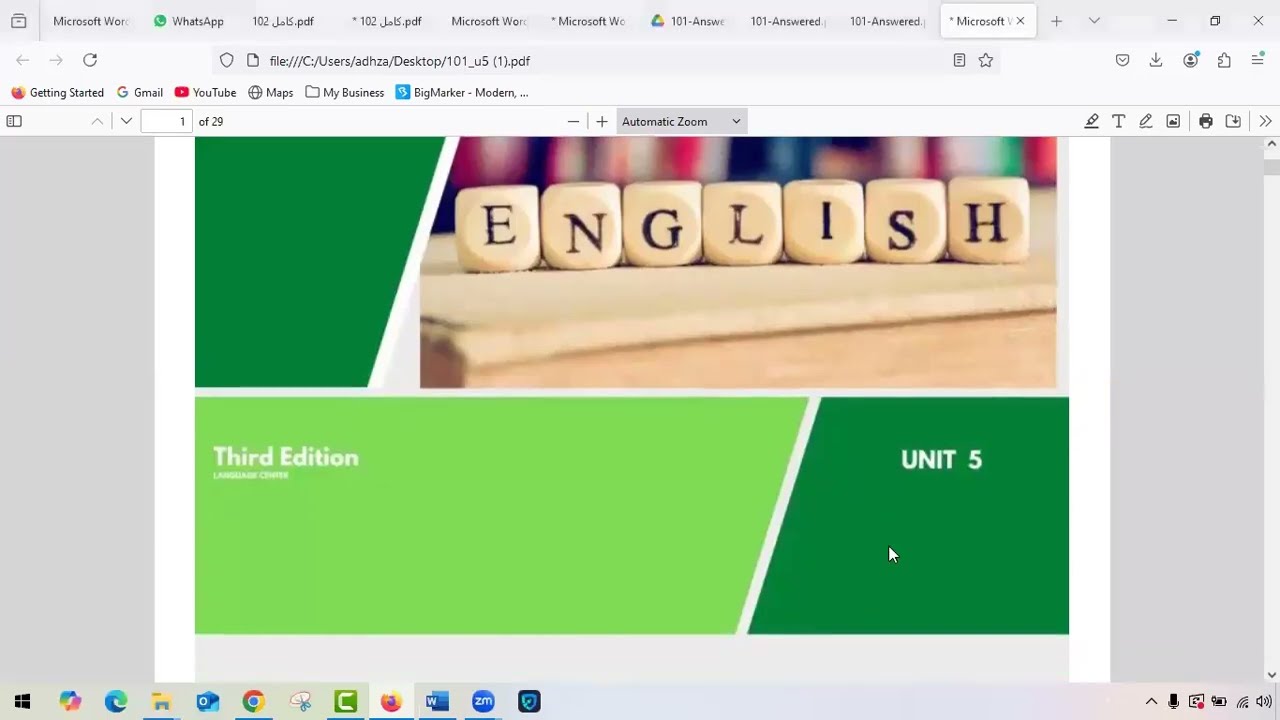Viewport: 1280px width, 720px height.
Task: Open the Firefox application menu
Action: (x=1258, y=60)
